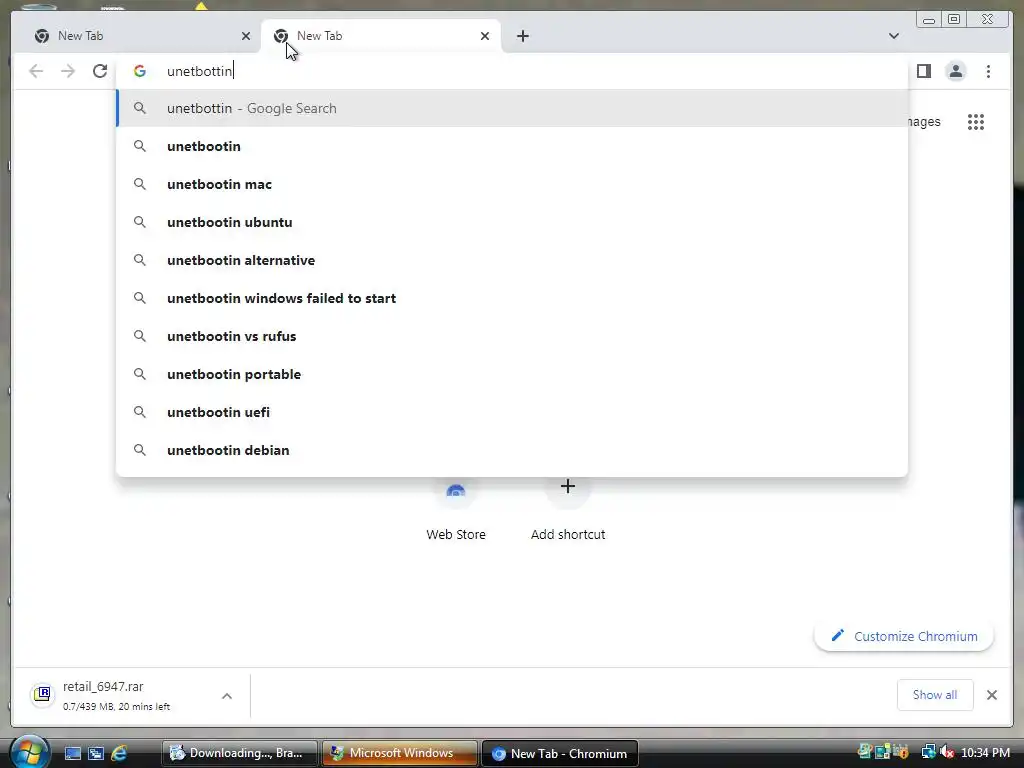The height and width of the screenshot is (768, 1024).
Task: Click New Tab - Chromium taskbar button
Action: click(x=560, y=753)
